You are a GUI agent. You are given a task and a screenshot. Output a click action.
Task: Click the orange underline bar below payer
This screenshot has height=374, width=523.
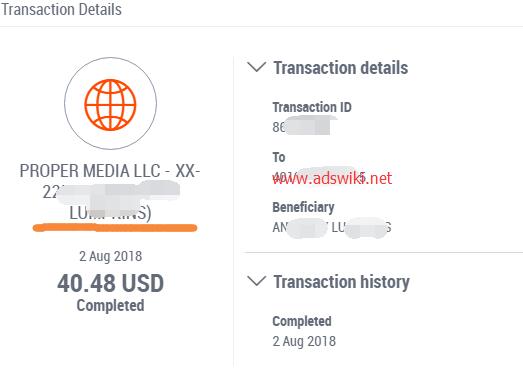point(115,228)
